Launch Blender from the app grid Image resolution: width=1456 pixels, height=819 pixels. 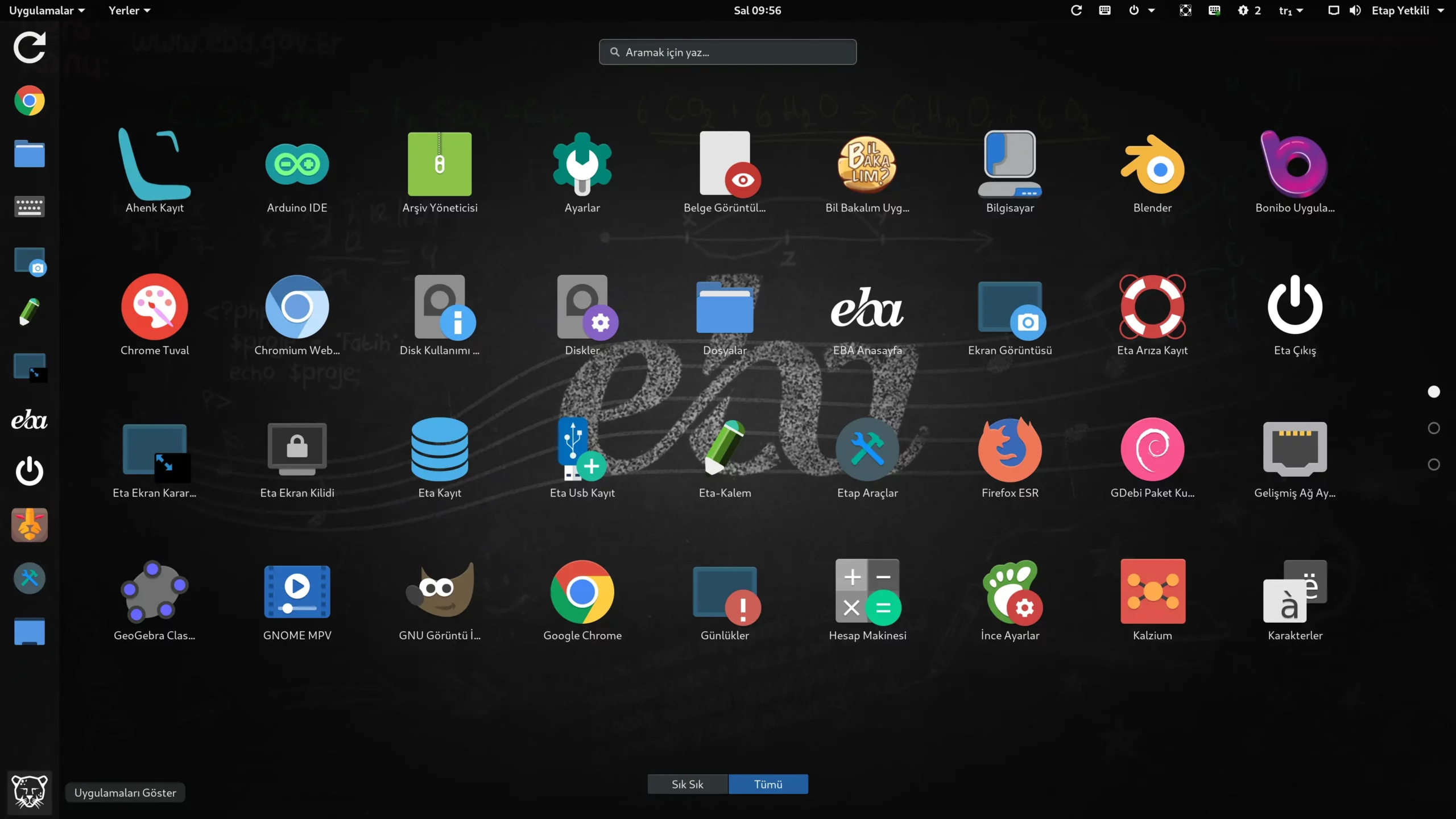tap(1152, 165)
